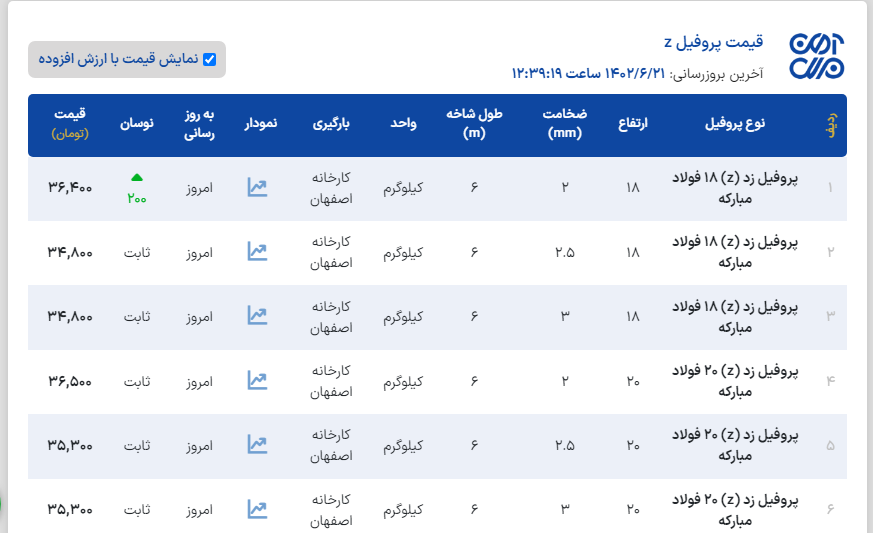Open first پروفیل زد (z) ۱۸ product link

[734, 187]
